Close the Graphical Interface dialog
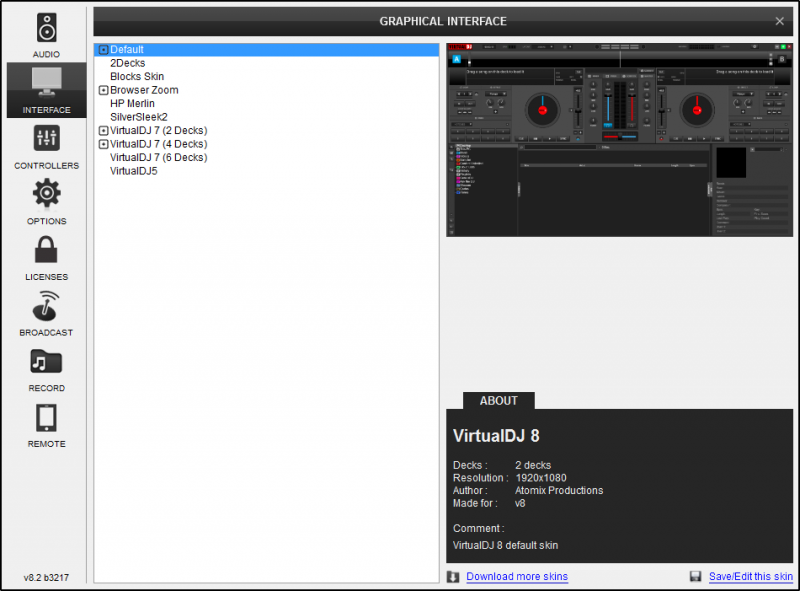The height and width of the screenshot is (591, 800). [x=779, y=21]
